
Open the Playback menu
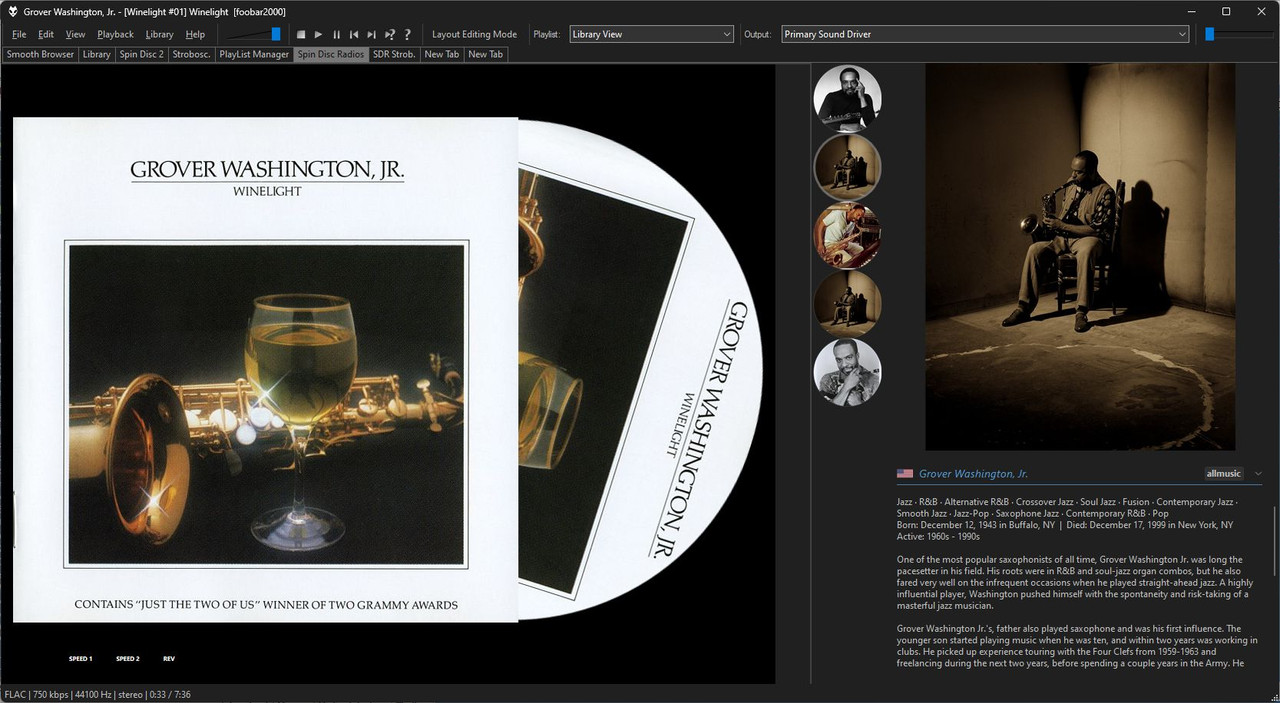tap(115, 34)
